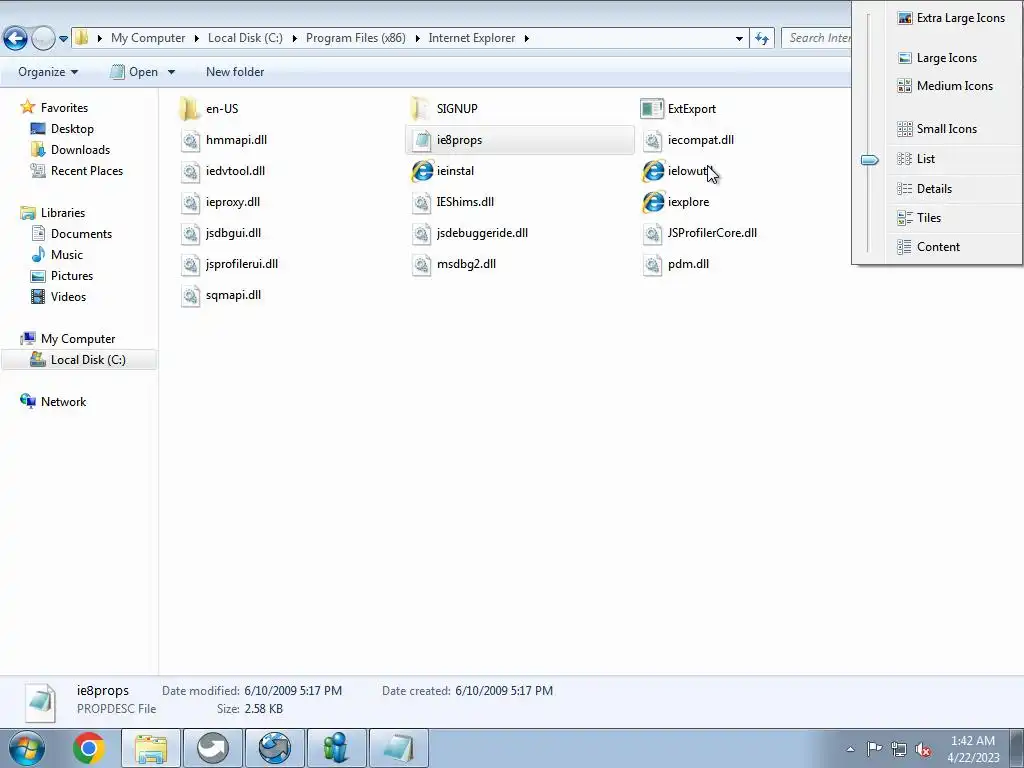Select ieproxy.dll file icon

190,202
